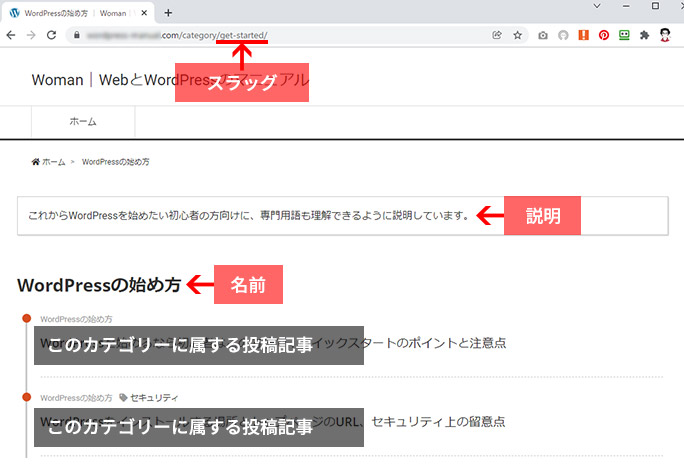Viewport: 684px width, 465px height.
Task: View site info via the padlock icon
Action: coord(77,35)
